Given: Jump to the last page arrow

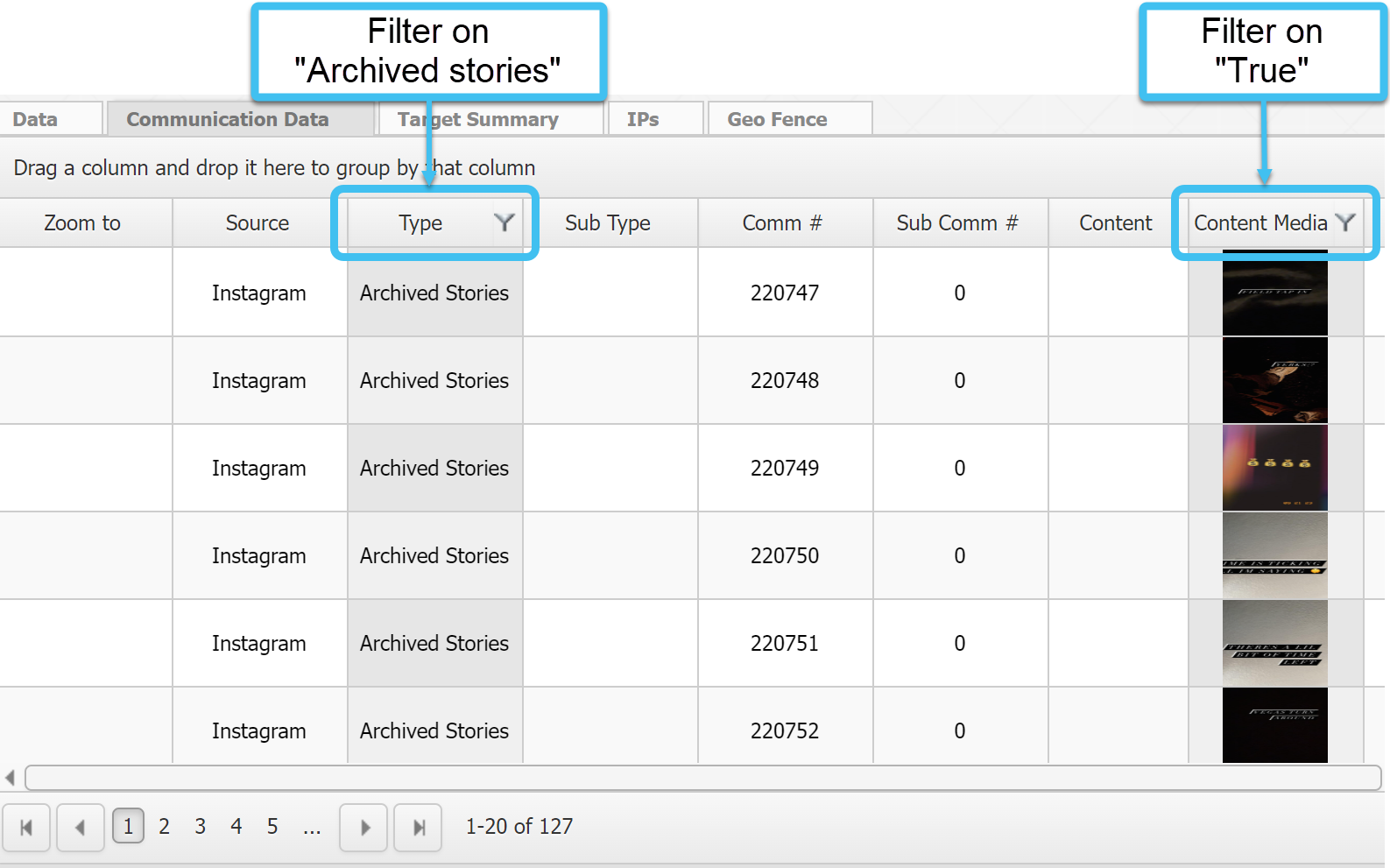Looking at the screenshot, I should tap(419, 827).
